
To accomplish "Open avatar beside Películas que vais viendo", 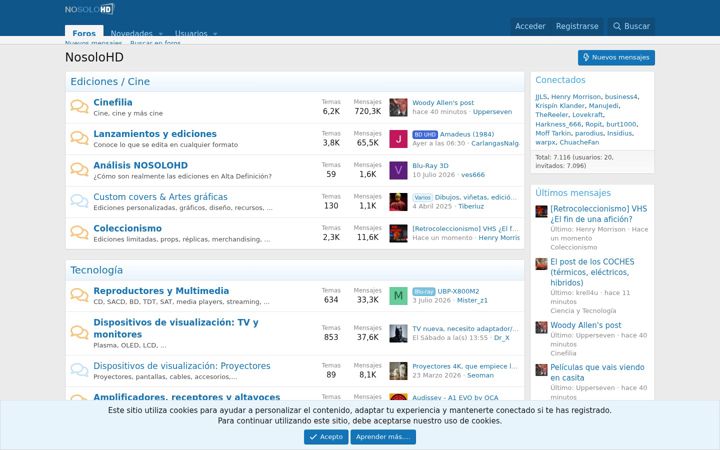I will coord(541,370).
